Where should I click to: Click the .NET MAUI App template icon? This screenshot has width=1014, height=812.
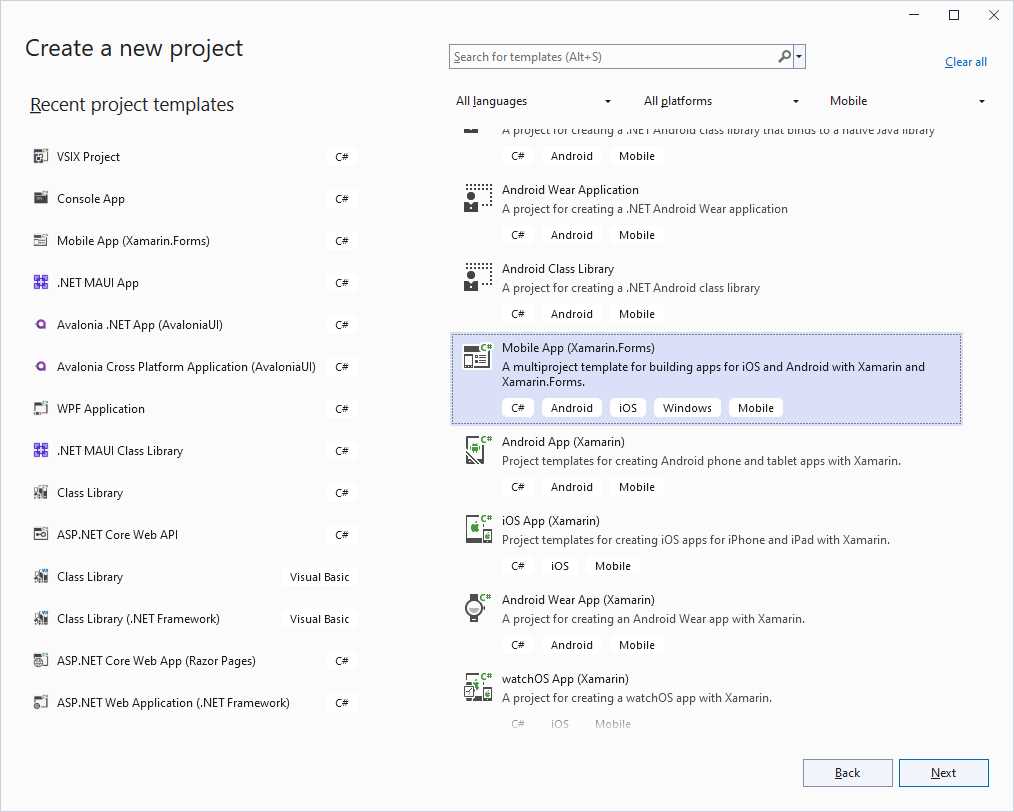pyautogui.click(x=41, y=282)
